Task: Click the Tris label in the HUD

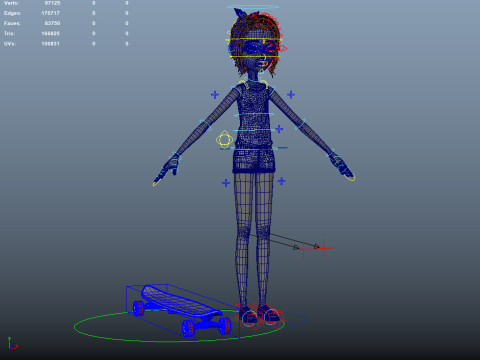Action: click(x=9, y=33)
